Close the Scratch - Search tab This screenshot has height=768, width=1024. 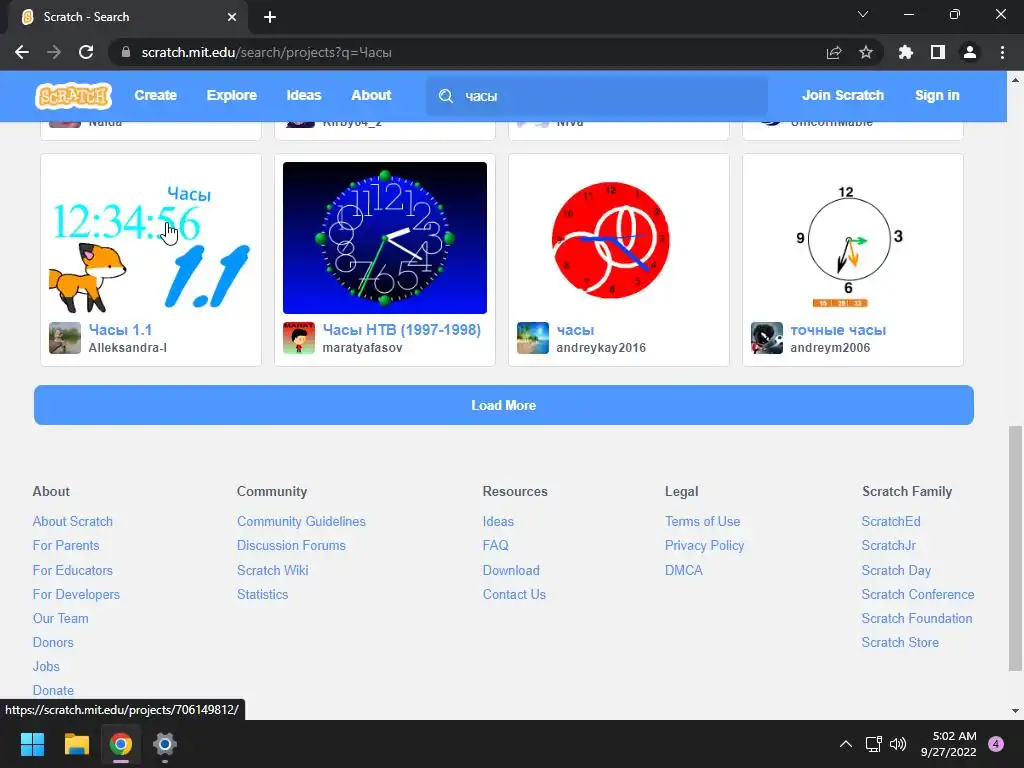232,17
